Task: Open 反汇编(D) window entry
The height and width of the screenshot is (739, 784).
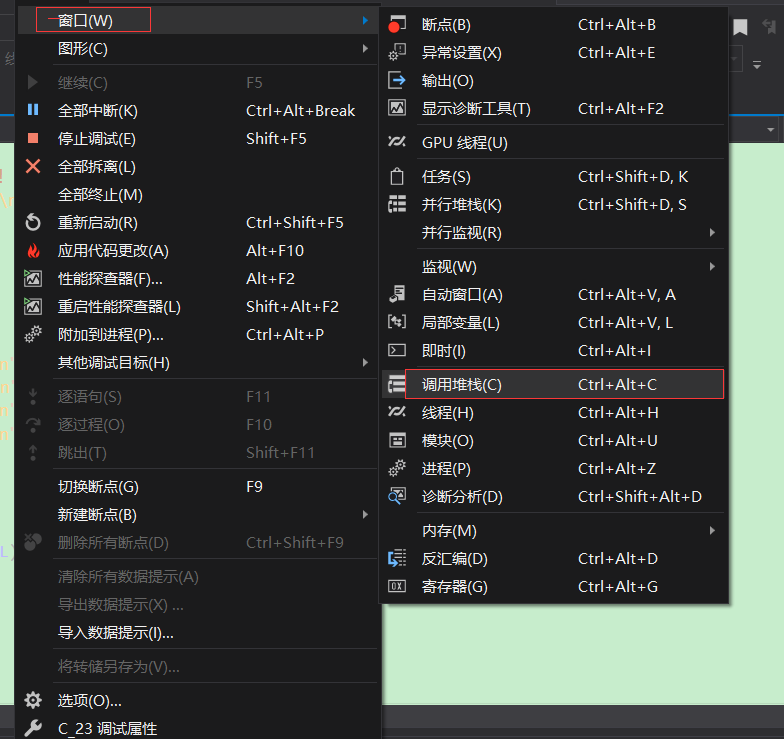Action: coord(553,558)
